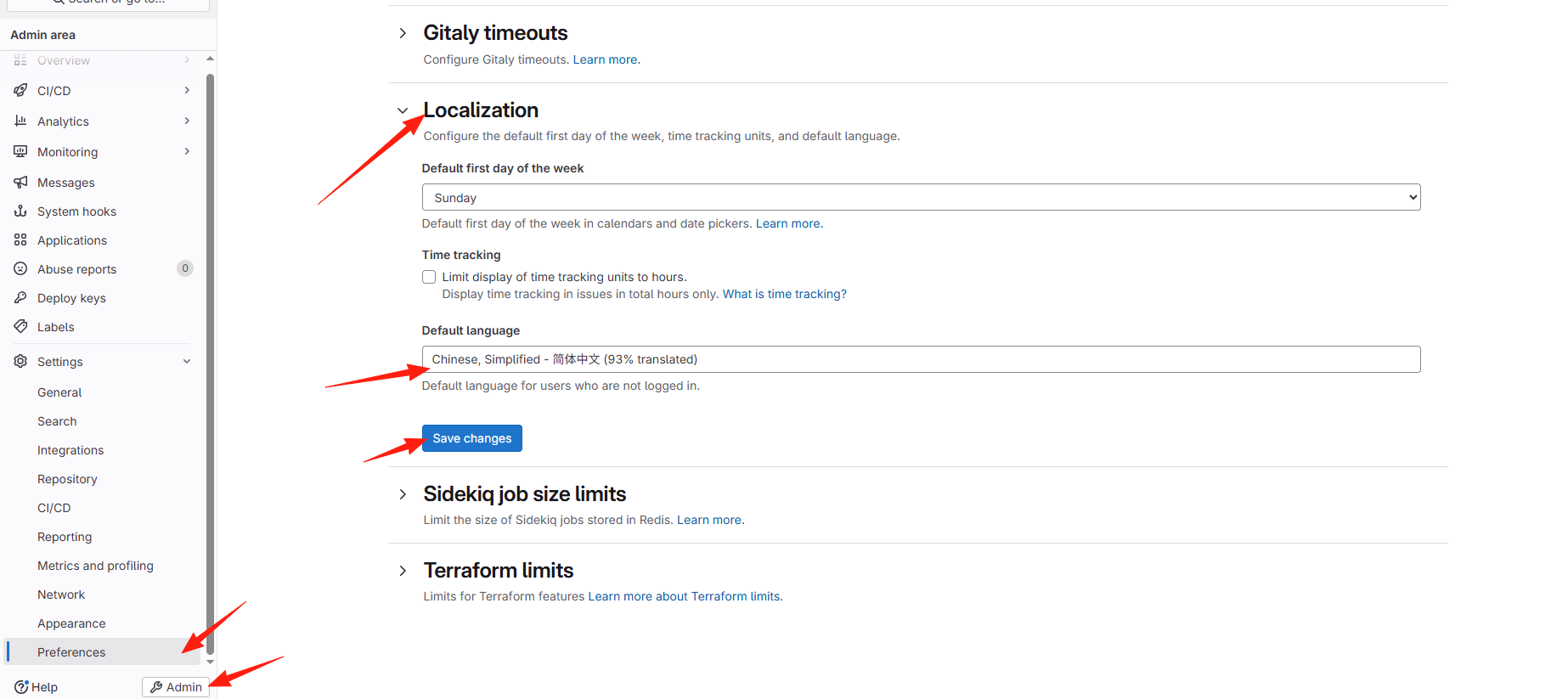The width and height of the screenshot is (1568, 699).
Task: Click the Save changes button
Action: [x=471, y=438]
